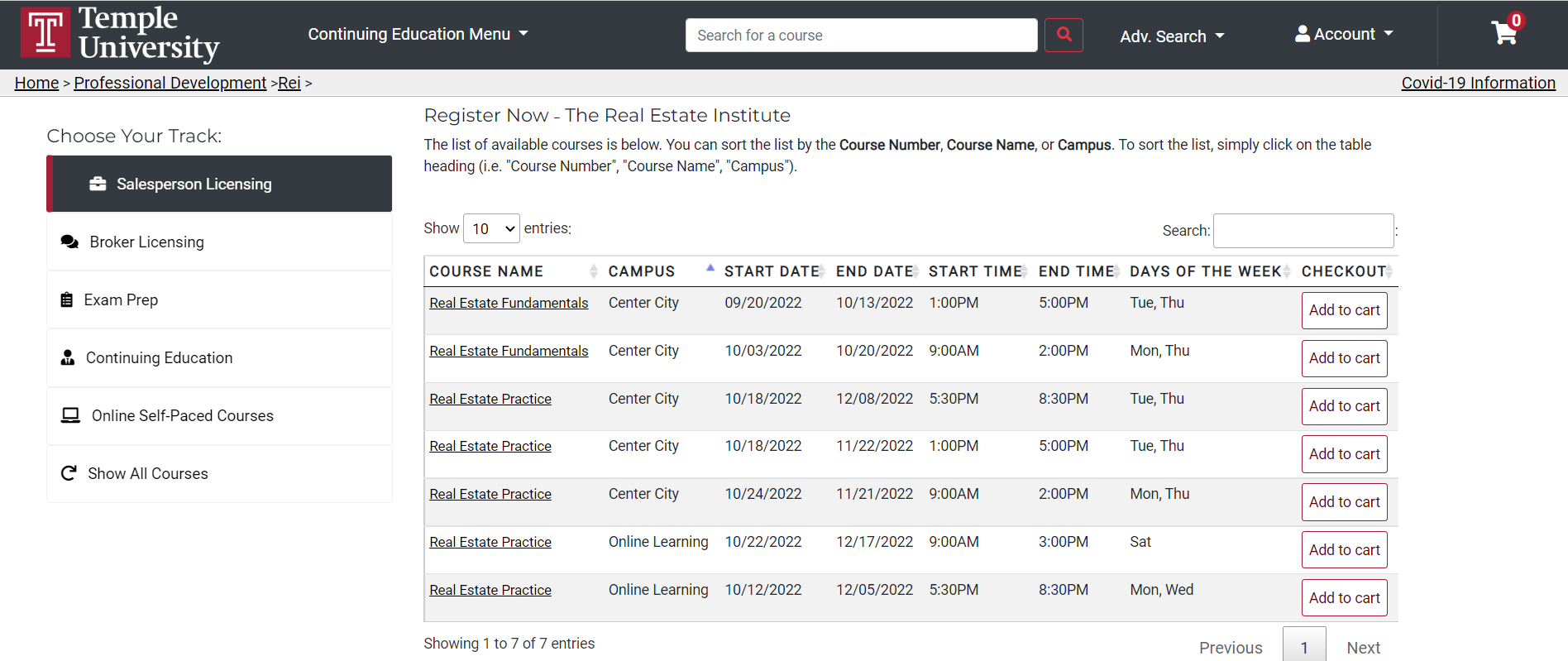Open the Rei breadcrumb link
This screenshot has height=661, width=1568.
point(289,83)
